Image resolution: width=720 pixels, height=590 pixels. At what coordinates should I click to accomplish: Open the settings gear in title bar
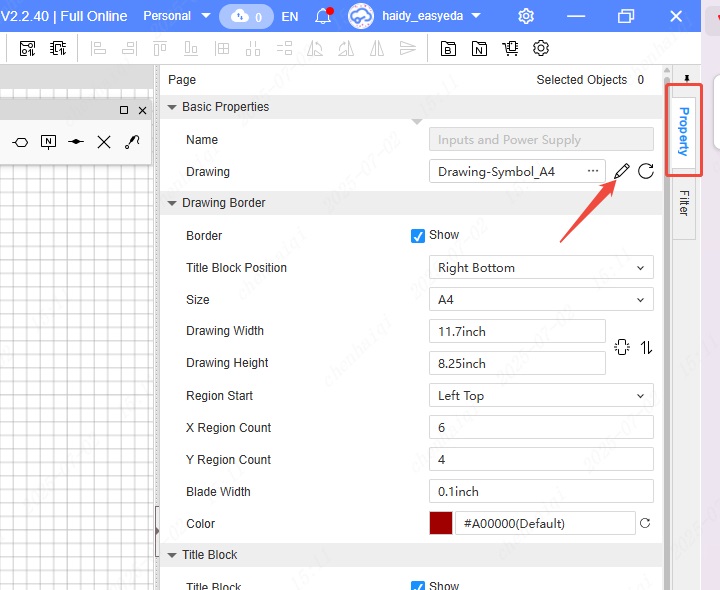[x=526, y=16]
